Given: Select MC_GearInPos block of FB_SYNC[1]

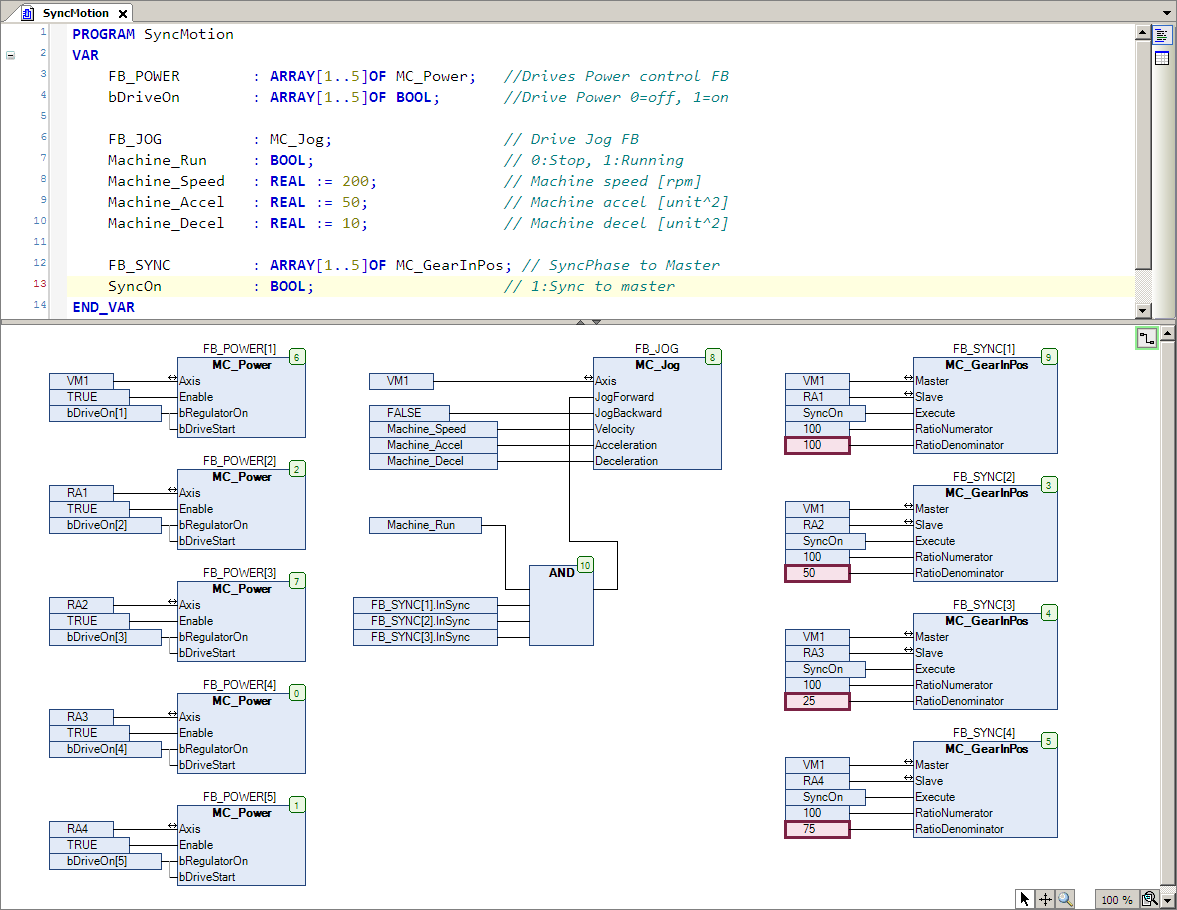Looking at the screenshot, I should pyautogui.click(x=986, y=405).
